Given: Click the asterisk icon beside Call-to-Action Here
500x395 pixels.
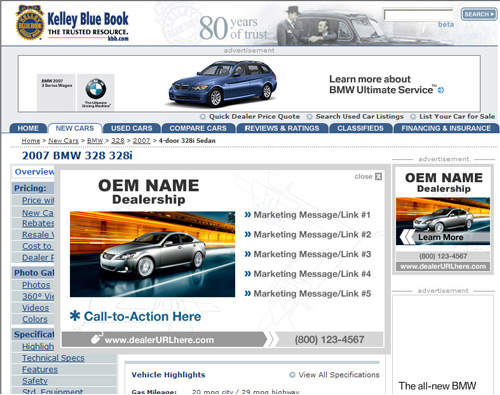Looking at the screenshot, I should tap(75, 316).
